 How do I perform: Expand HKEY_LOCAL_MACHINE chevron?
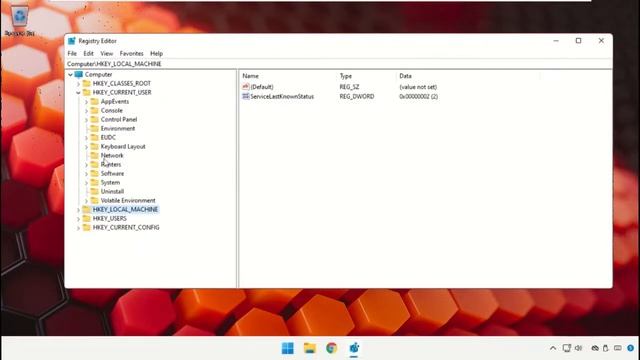[78, 209]
